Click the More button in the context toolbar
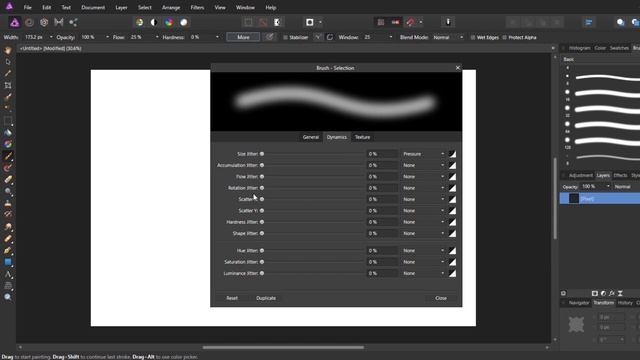Image resolution: width=640 pixels, height=360 pixels. [243, 37]
